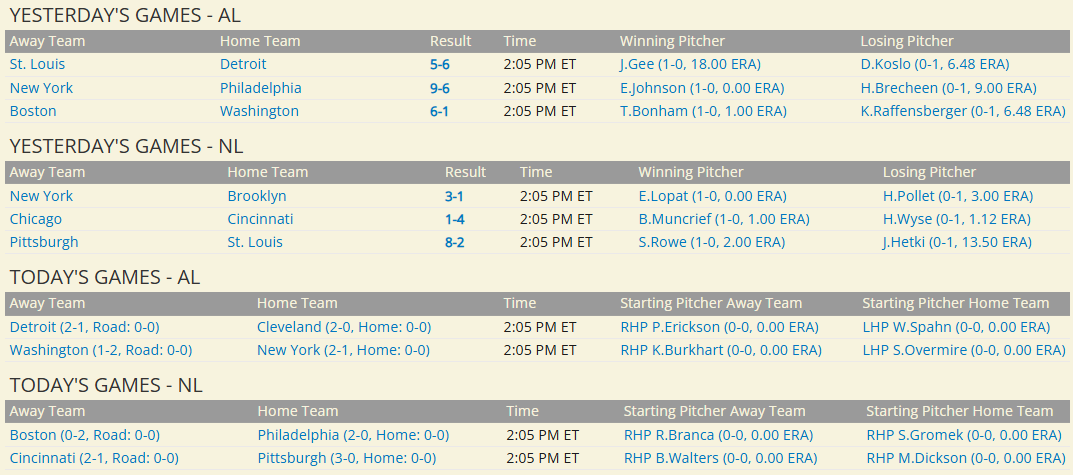Open winning pitcher J.Gee's page
Image resolution: width=1073 pixels, height=475 pixels.
(x=690, y=64)
